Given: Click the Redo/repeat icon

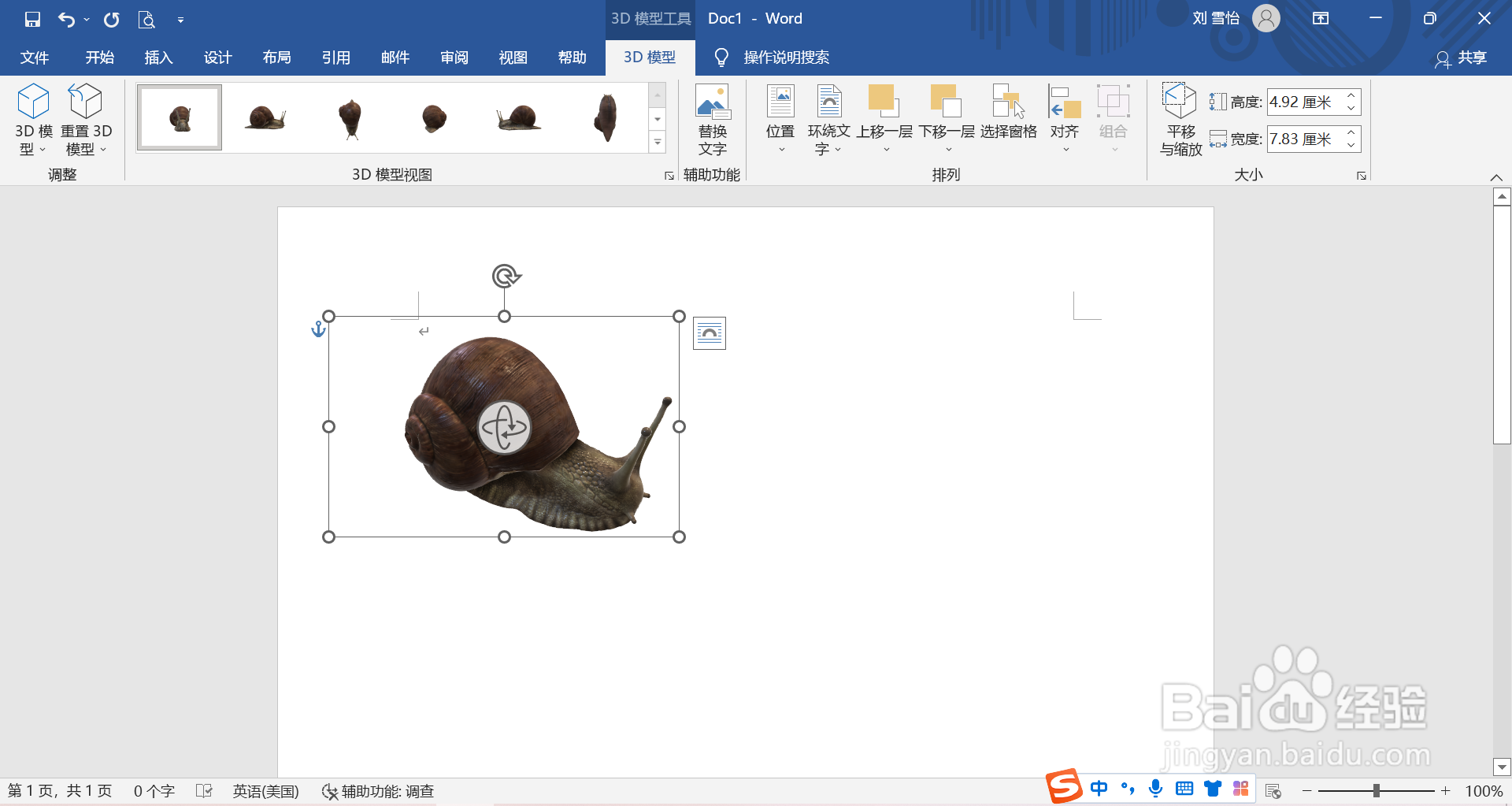Looking at the screenshot, I should tap(112, 19).
